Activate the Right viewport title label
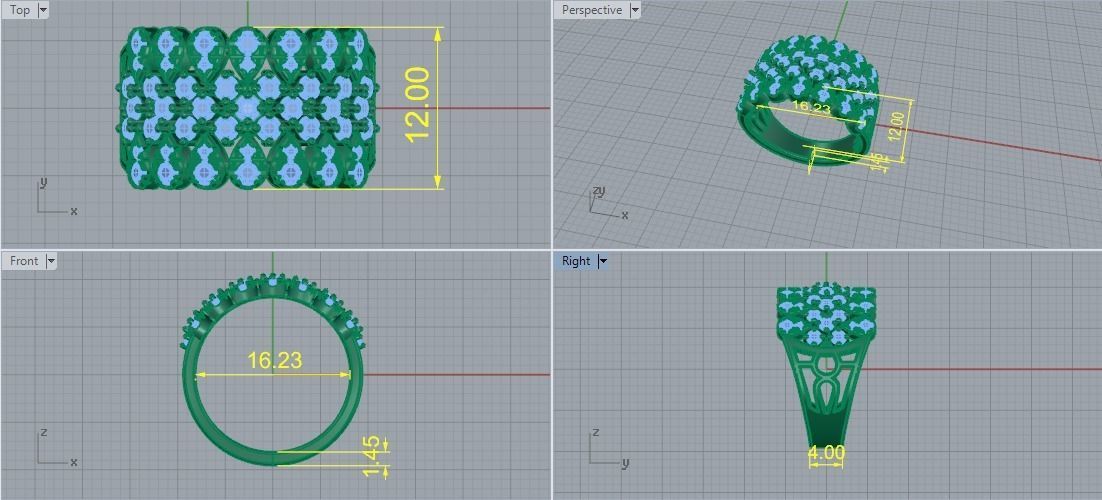The height and width of the screenshot is (500, 1102). 576,261
